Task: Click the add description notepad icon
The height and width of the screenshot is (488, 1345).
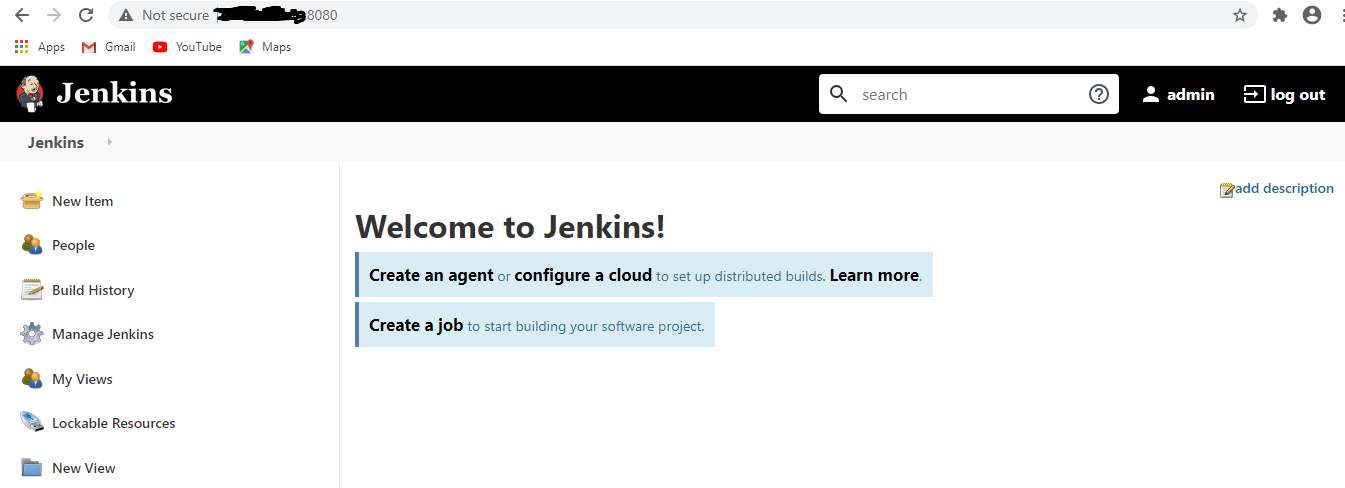Action: pyautogui.click(x=1227, y=190)
